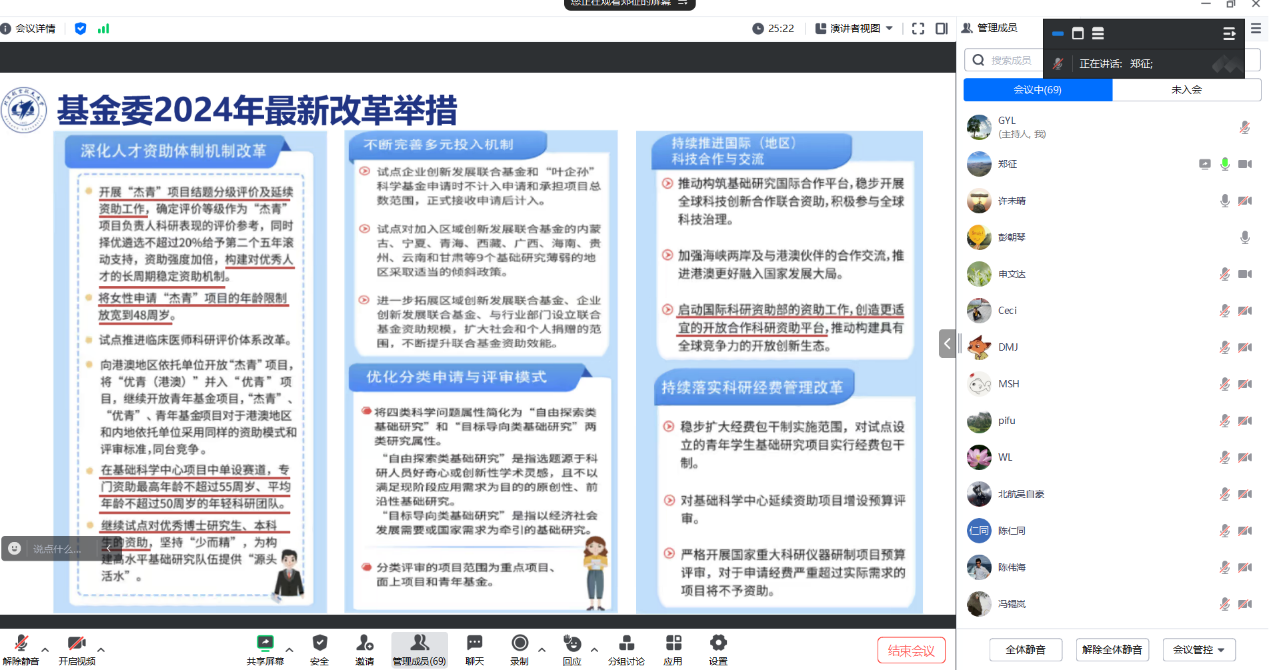Open the Security (安全) shield icon

pyautogui.click(x=320, y=644)
